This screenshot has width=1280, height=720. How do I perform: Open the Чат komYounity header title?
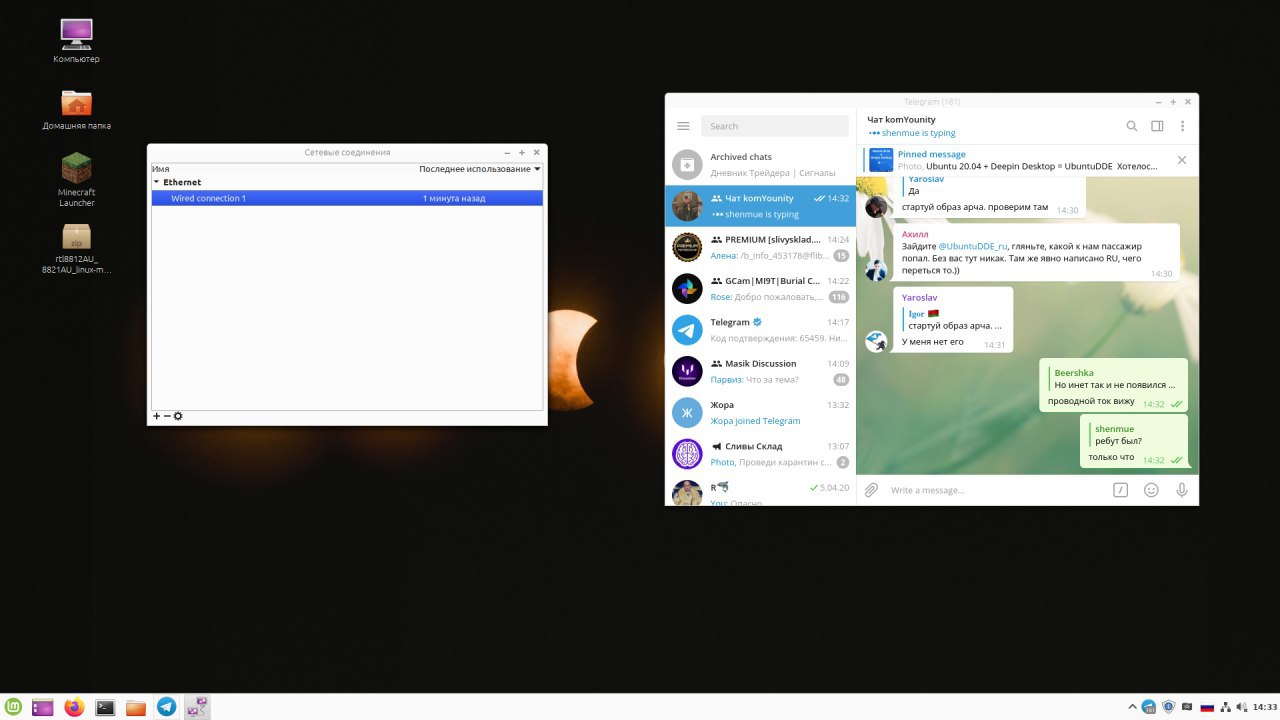coord(901,119)
